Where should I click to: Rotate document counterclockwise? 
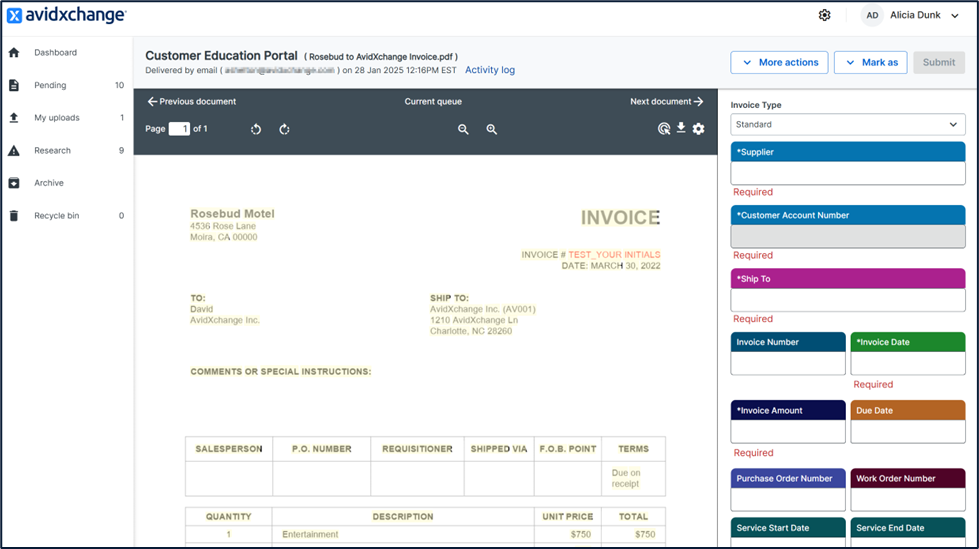click(x=256, y=129)
